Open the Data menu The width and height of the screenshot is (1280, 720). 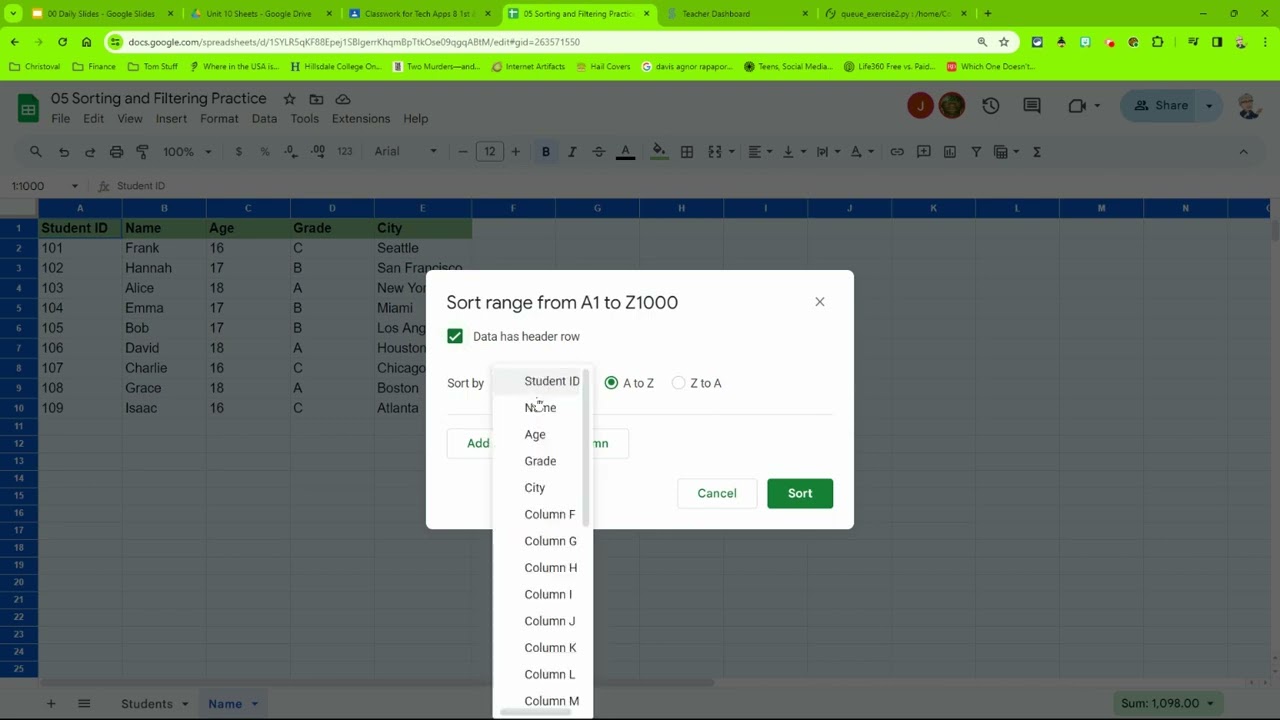click(x=264, y=119)
